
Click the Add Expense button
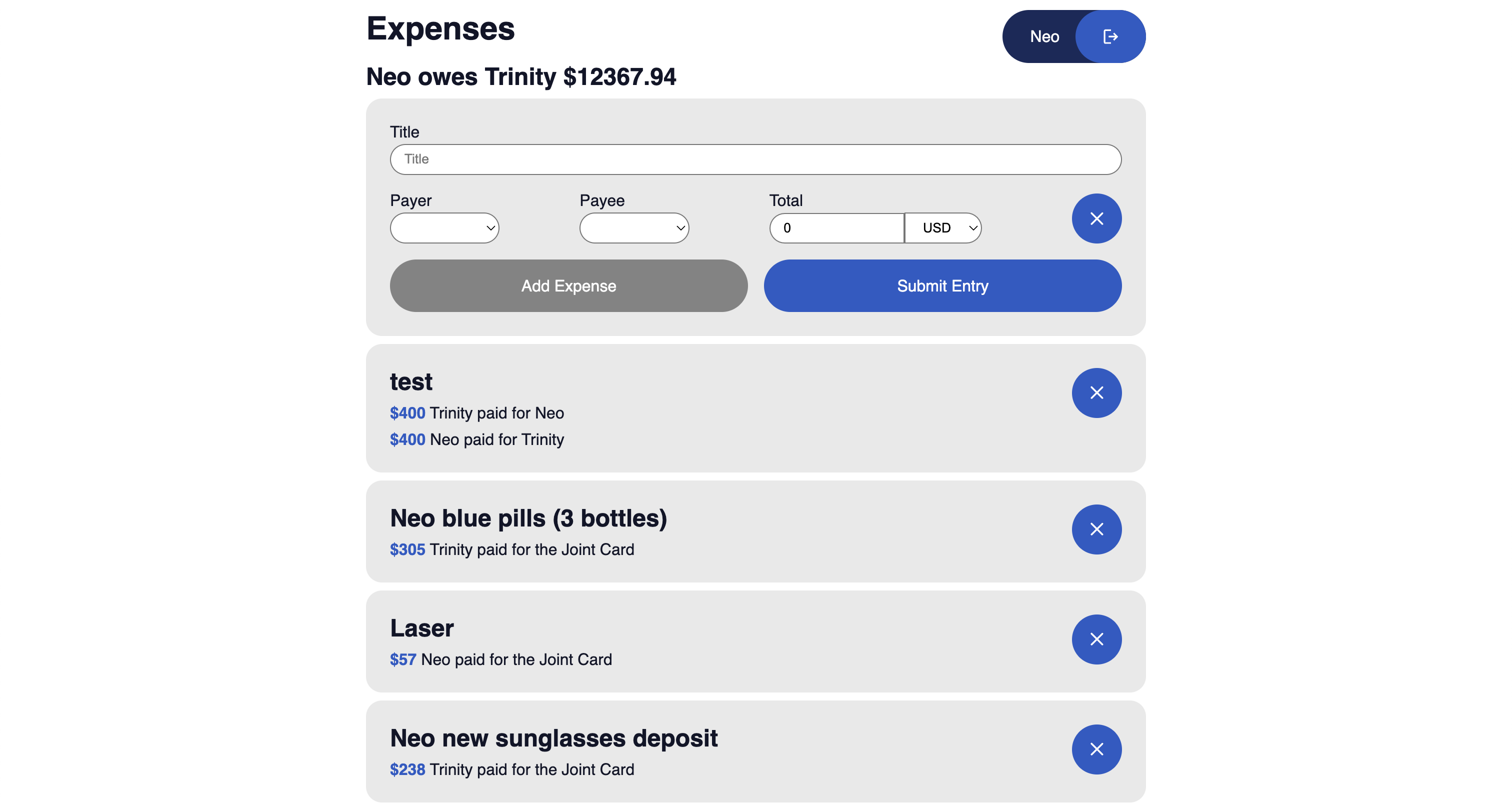(x=568, y=286)
